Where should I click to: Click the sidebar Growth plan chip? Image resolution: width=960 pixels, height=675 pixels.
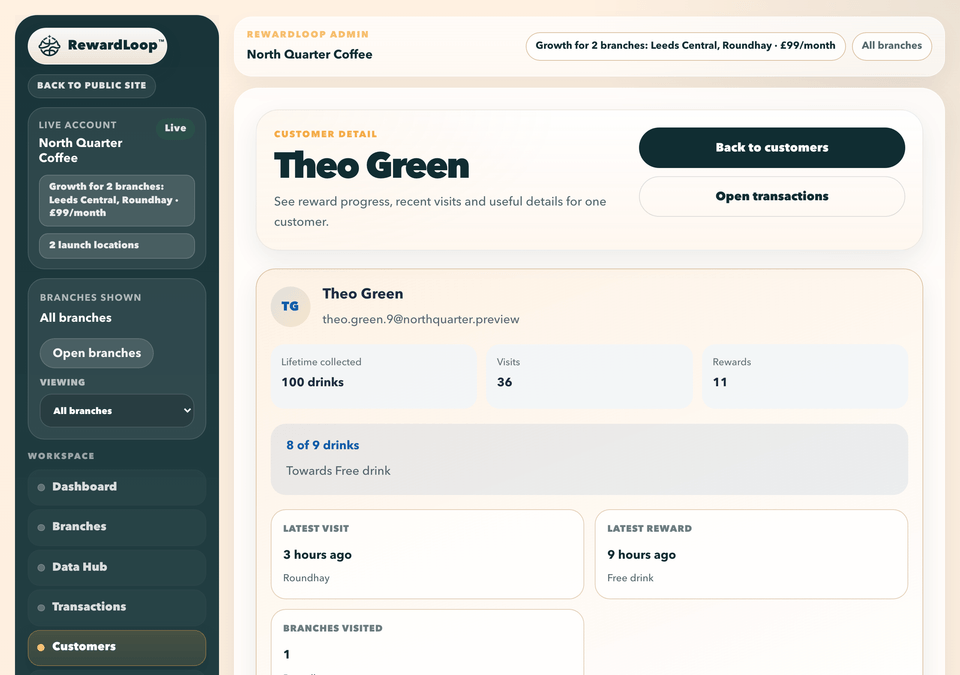(x=117, y=200)
